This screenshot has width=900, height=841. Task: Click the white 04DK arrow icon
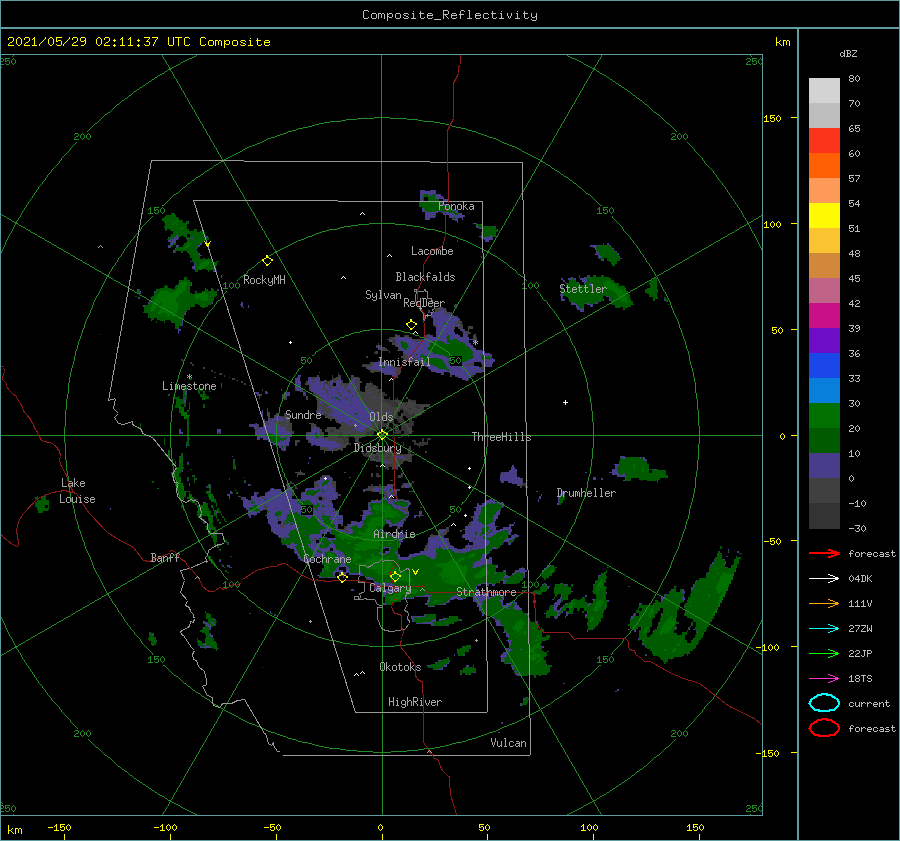(824, 578)
